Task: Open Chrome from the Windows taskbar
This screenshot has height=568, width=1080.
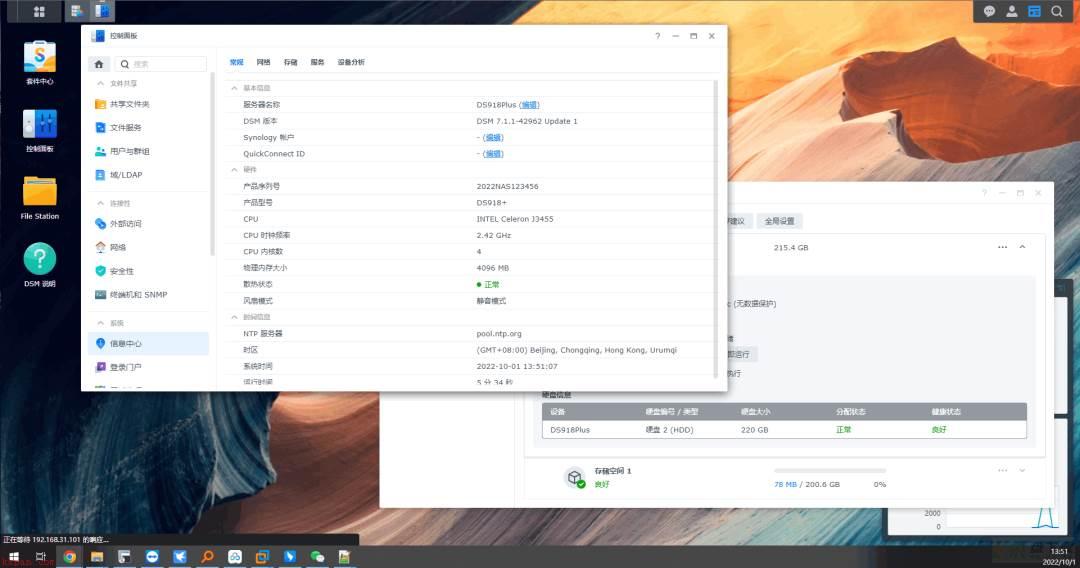Action: tap(70, 557)
